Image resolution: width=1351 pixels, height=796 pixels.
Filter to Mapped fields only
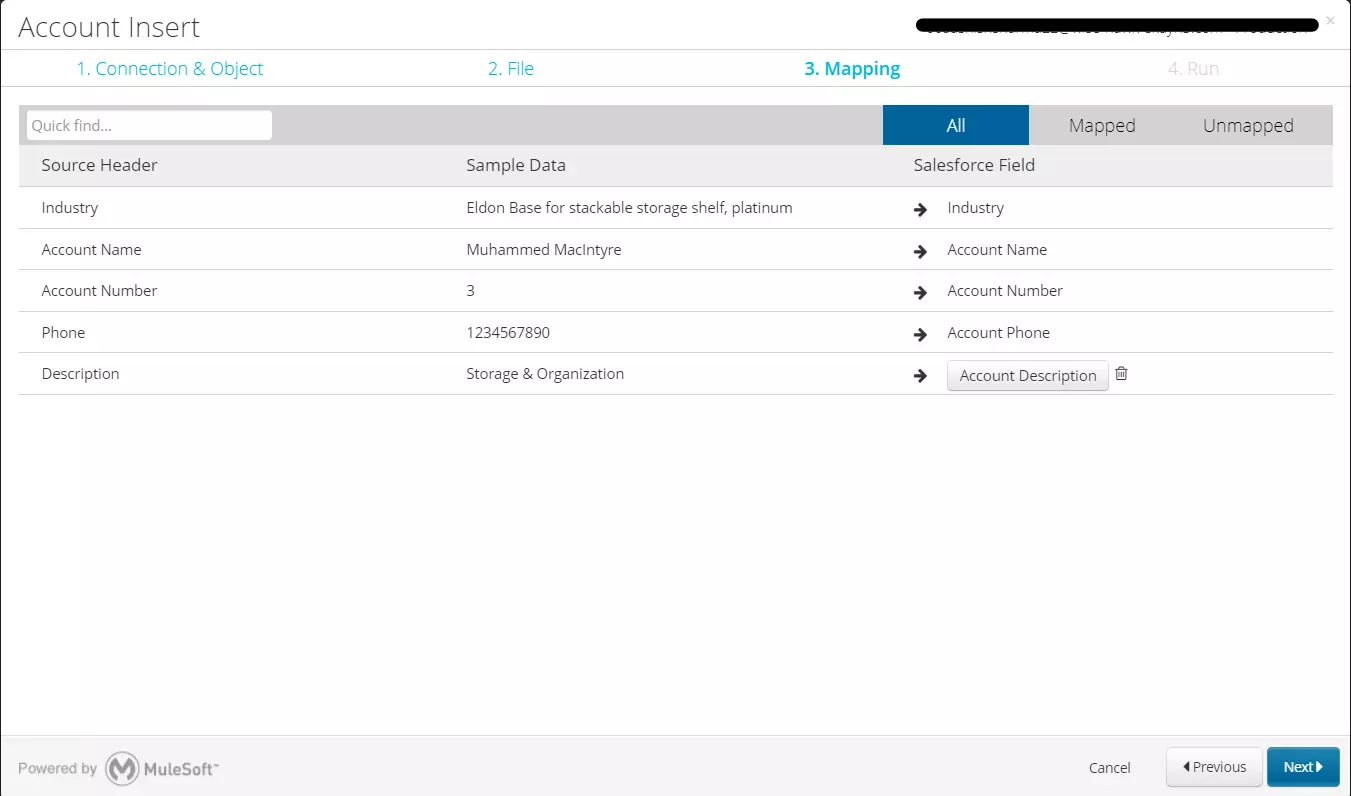click(1102, 125)
